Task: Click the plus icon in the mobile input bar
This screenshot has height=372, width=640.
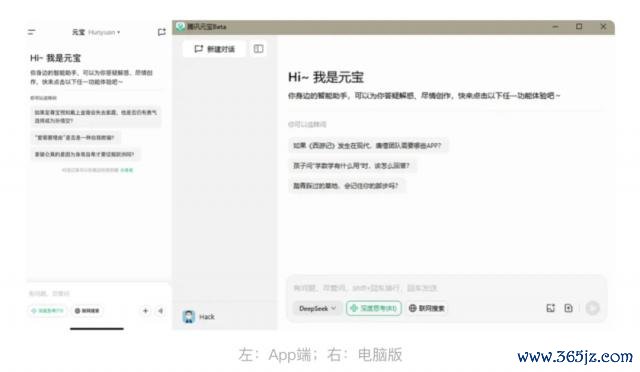Action: pyautogui.click(x=145, y=311)
